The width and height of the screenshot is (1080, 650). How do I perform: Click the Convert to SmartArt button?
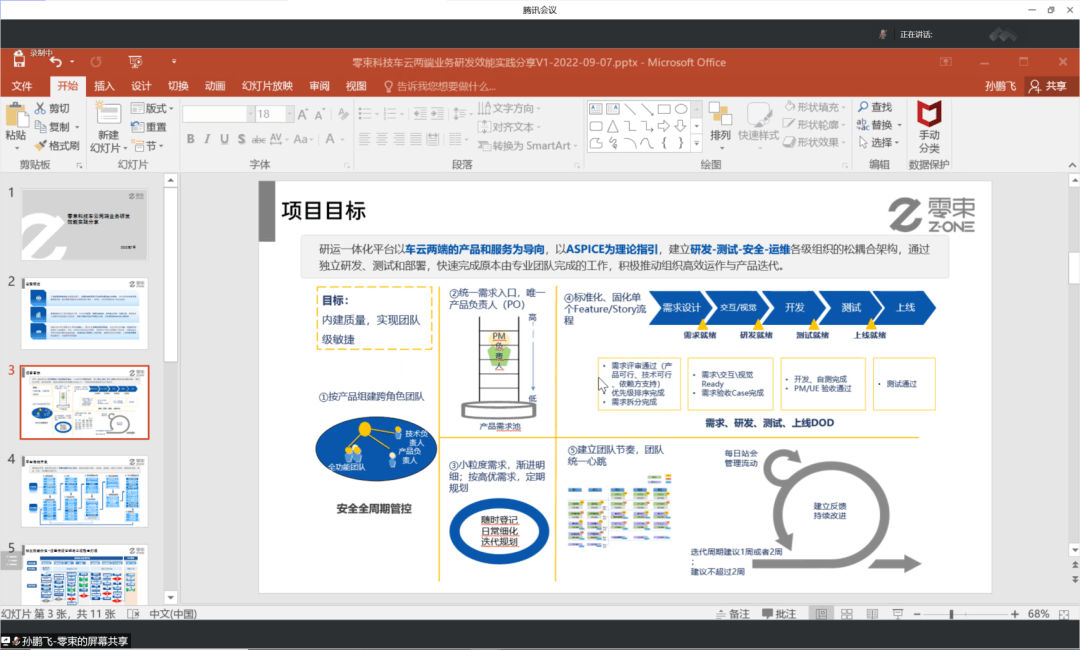point(528,145)
